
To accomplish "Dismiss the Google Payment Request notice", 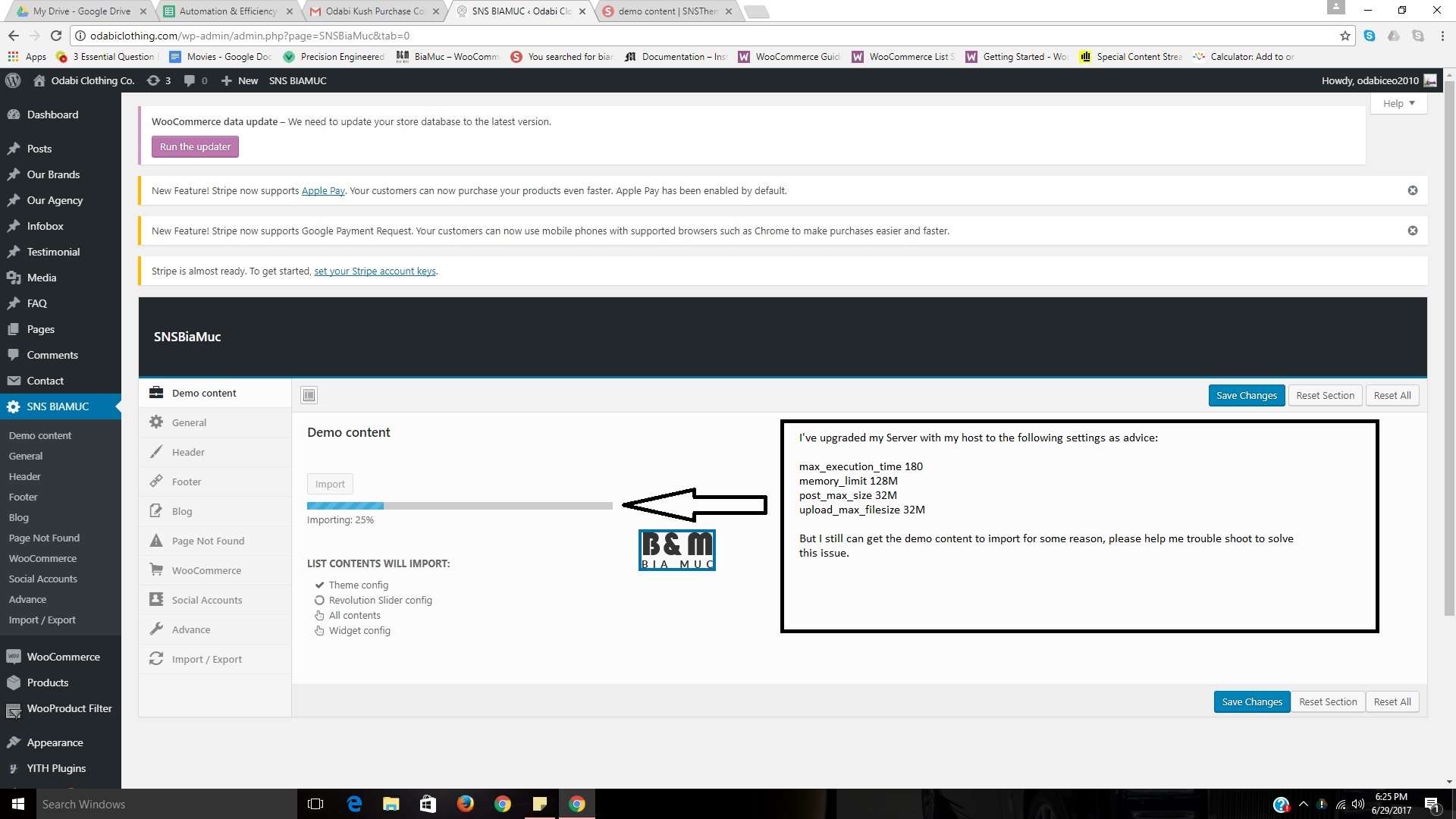I will [x=1412, y=231].
